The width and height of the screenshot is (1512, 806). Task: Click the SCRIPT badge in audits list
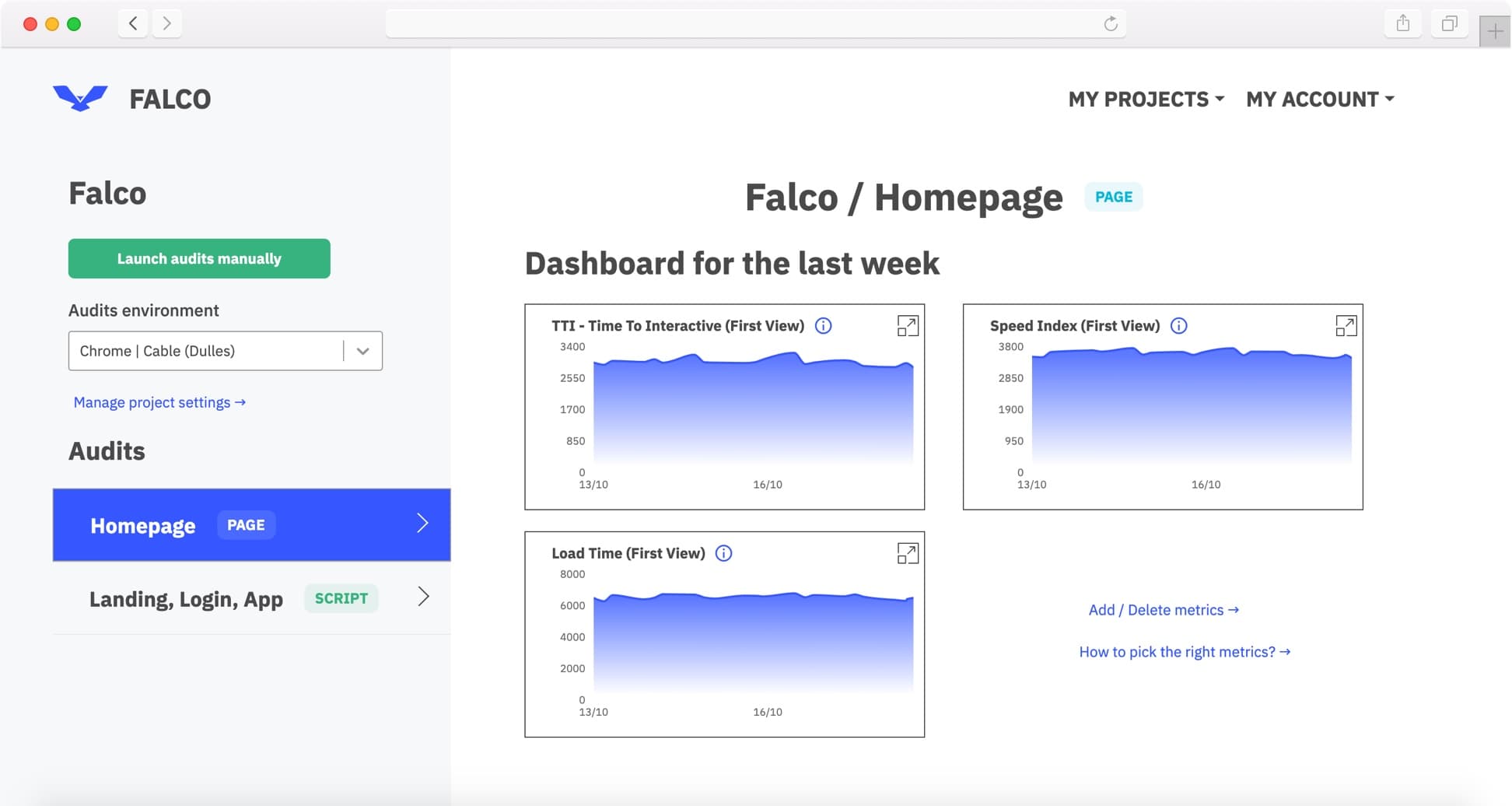coord(341,598)
